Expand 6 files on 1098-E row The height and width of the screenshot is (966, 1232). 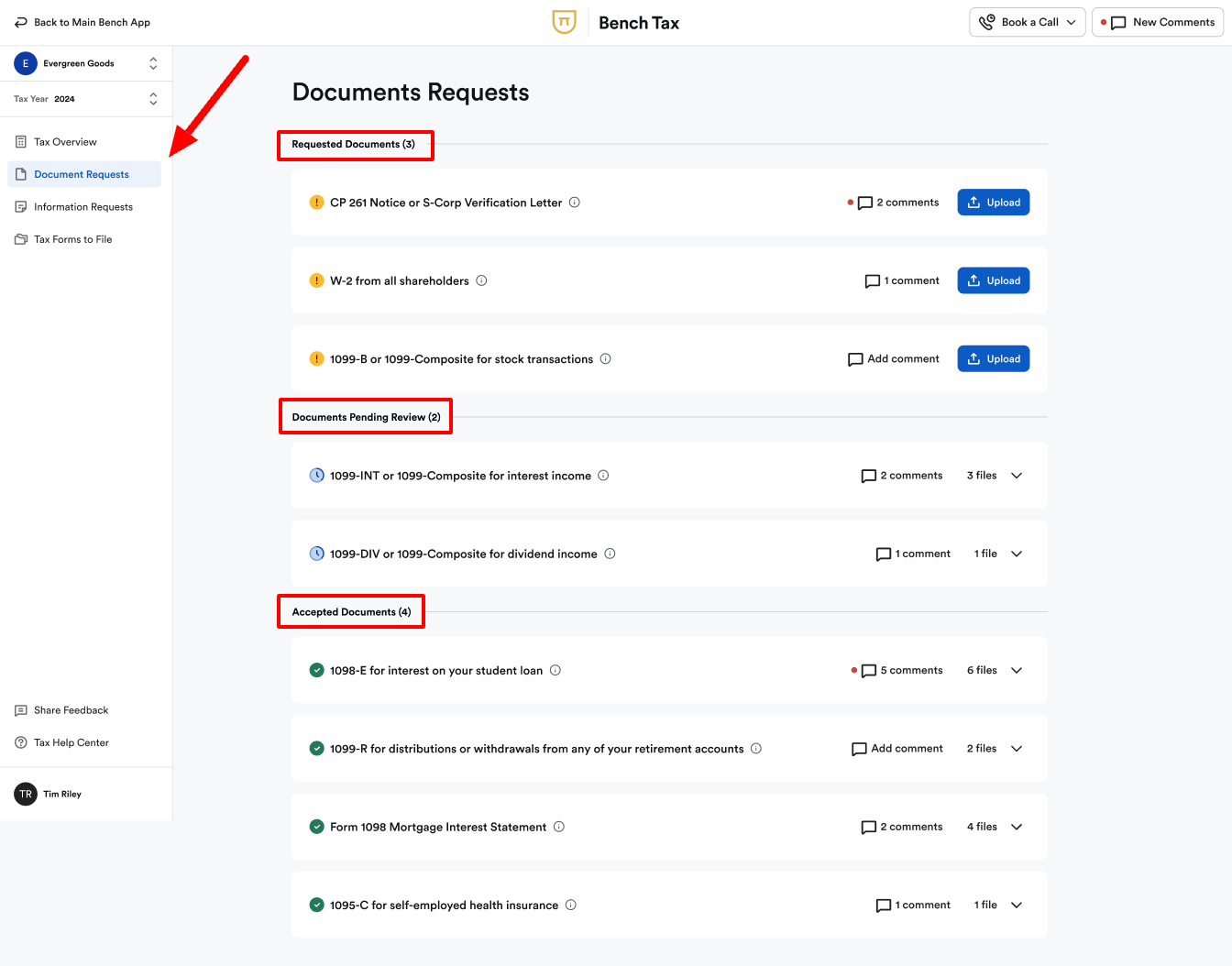(x=995, y=670)
